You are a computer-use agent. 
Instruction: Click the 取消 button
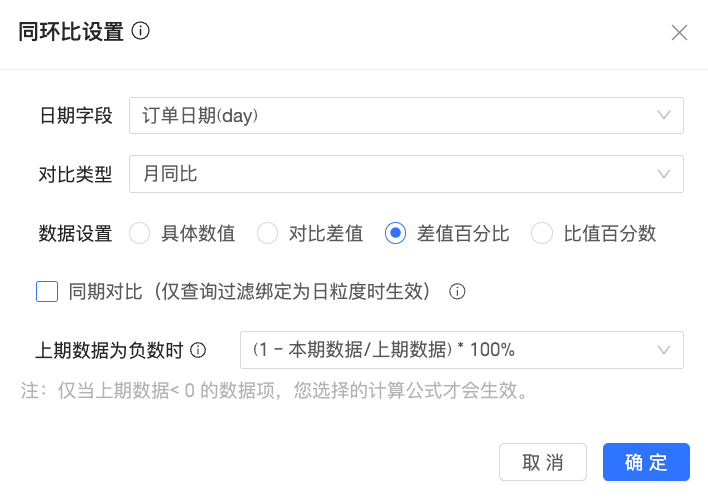tap(543, 462)
